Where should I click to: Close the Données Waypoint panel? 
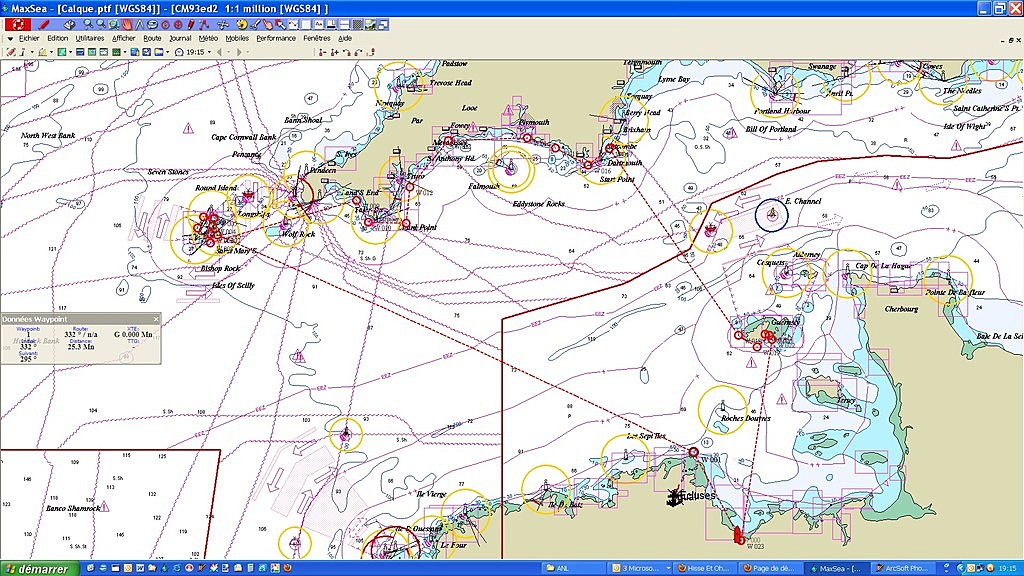pyautogui.click(x=156, y=319)
